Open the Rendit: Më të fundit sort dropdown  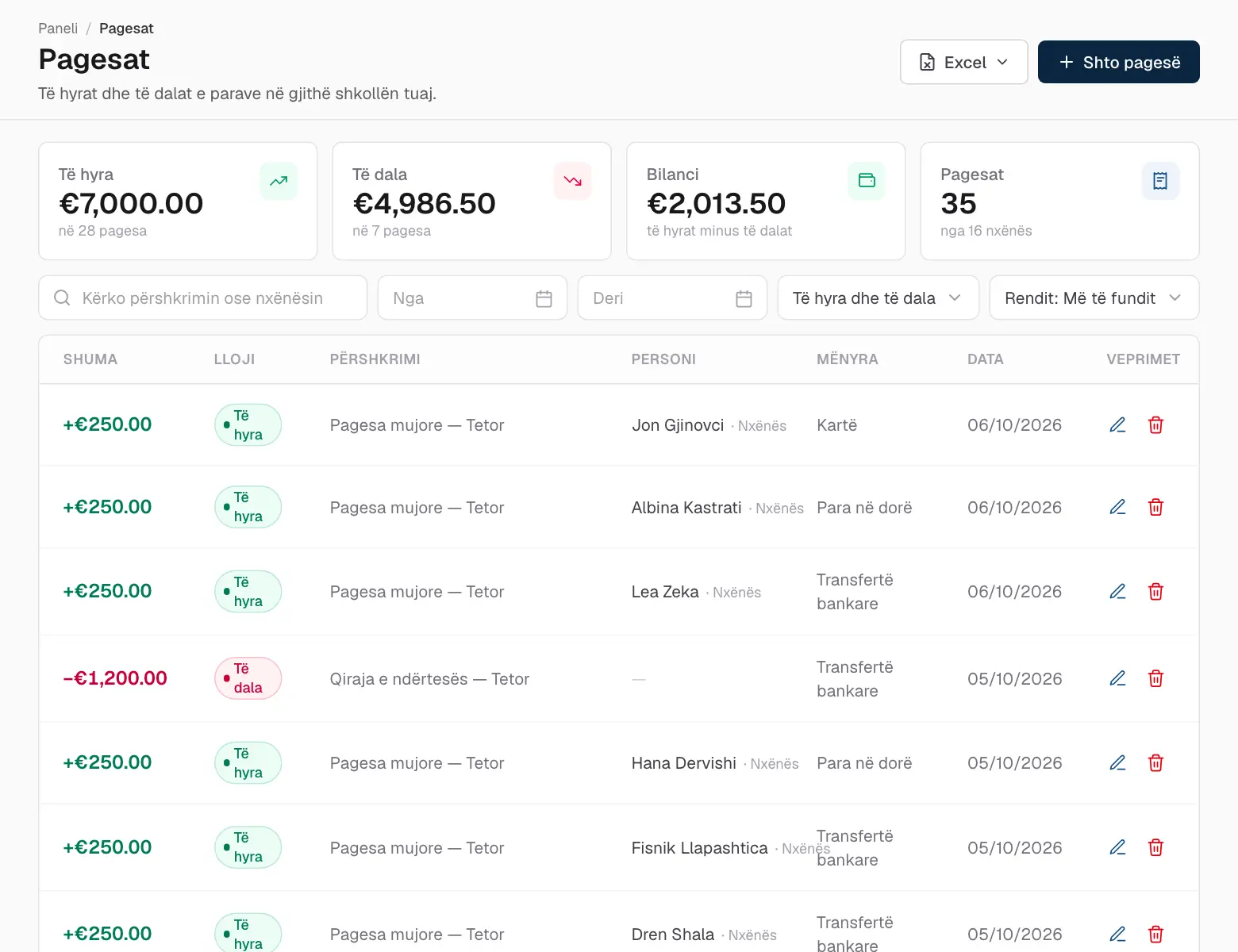pyautogui.click(x=1094, y=298)
